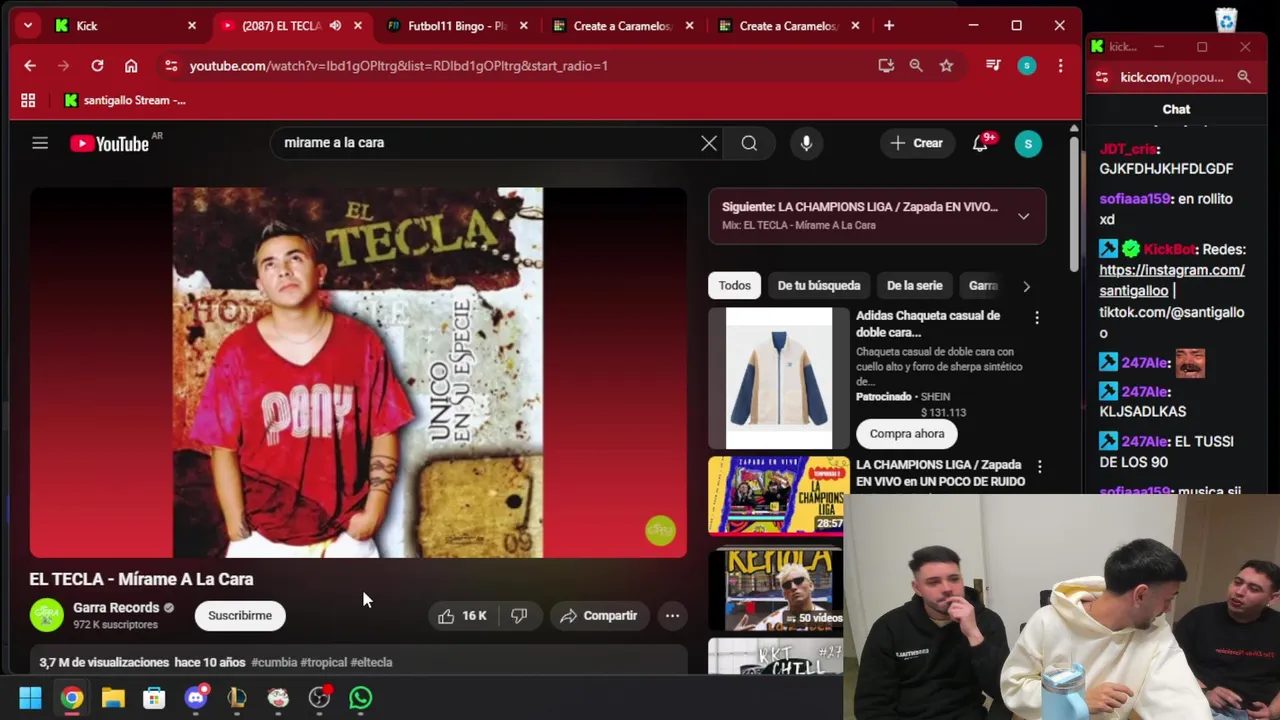Select the De tu búsqueda chip
Viewport: 1280px width, 720px height.
pyautogui.click(x=819, y=286)
